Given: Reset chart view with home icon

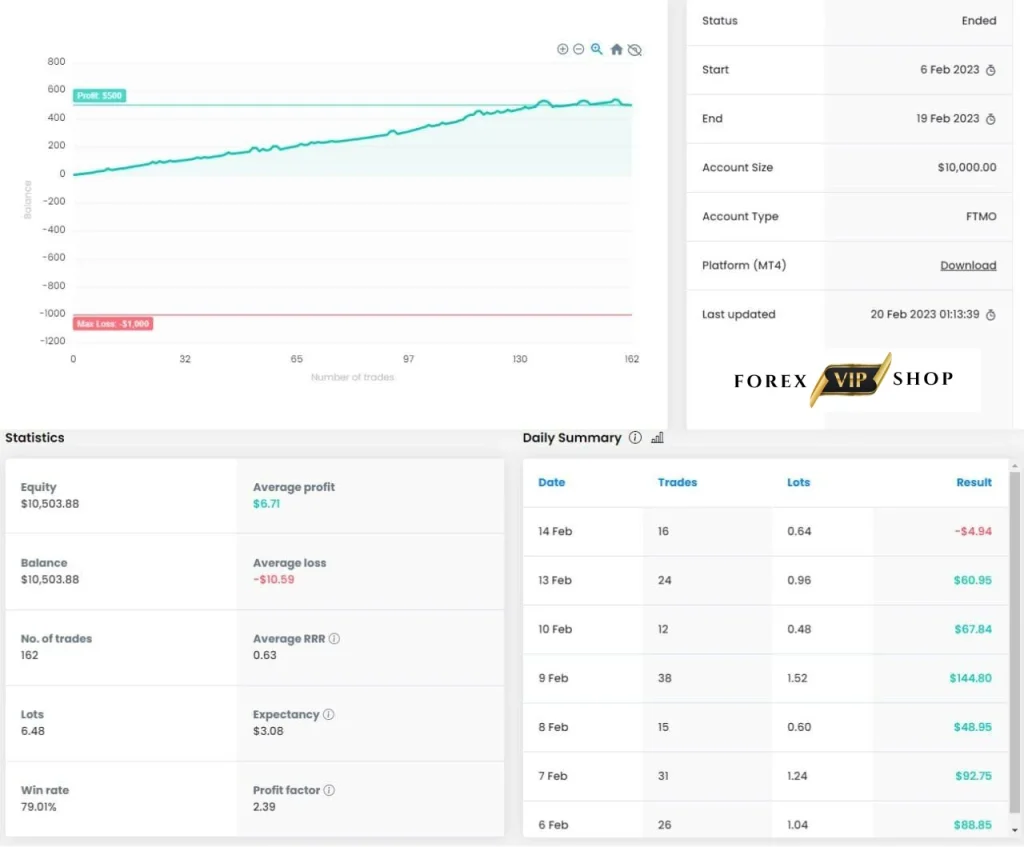Looking at the screenshot, I should coord(616,49).
